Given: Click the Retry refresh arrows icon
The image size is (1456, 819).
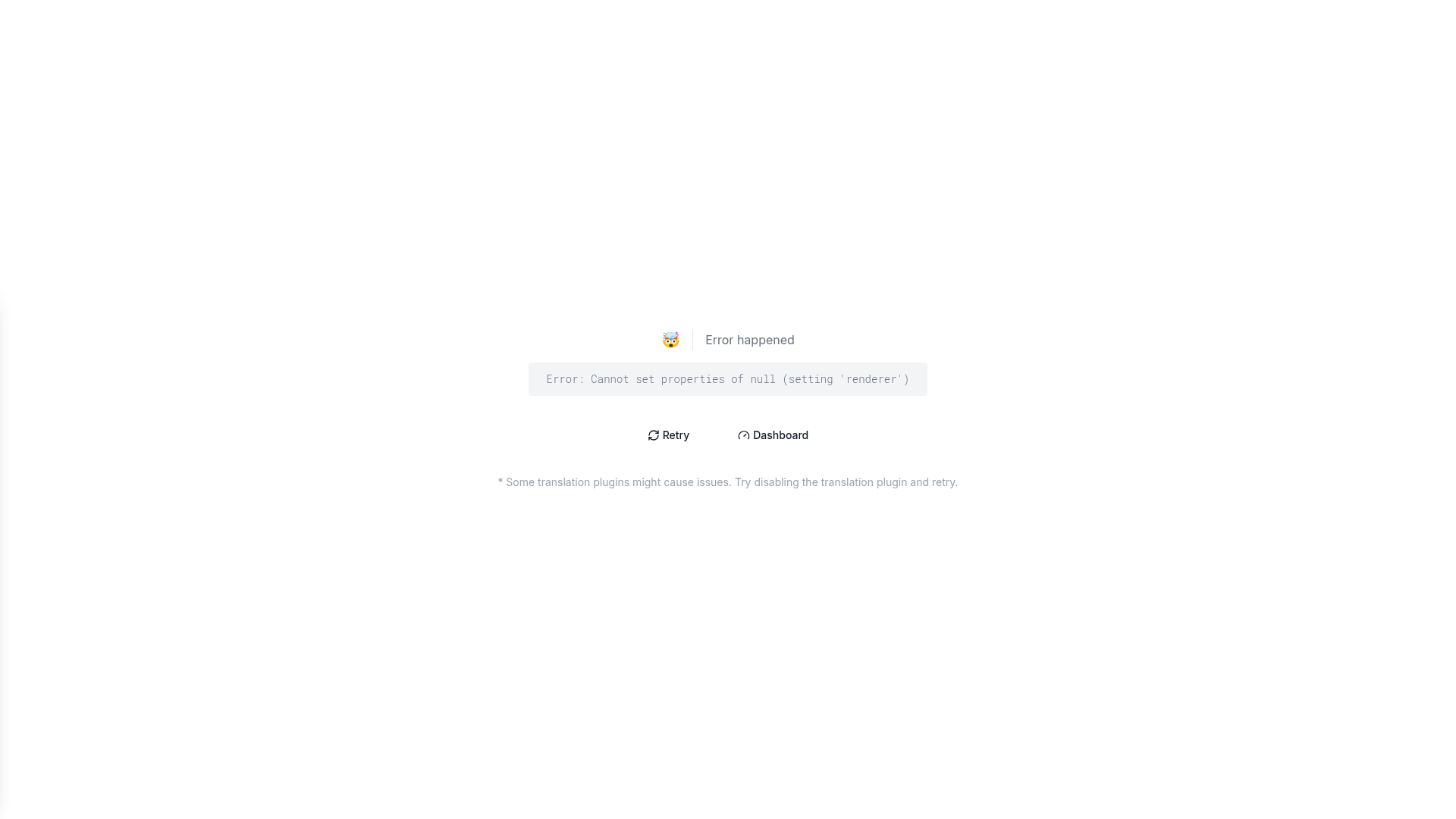Looking at the screenshot, I should 653,435.
